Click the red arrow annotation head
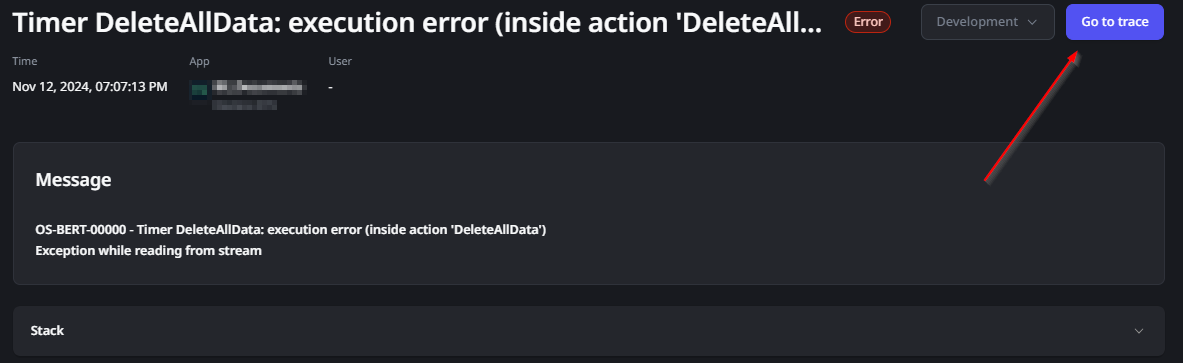The width and height of the screenshot is (1183, 363). [1074, 58]
